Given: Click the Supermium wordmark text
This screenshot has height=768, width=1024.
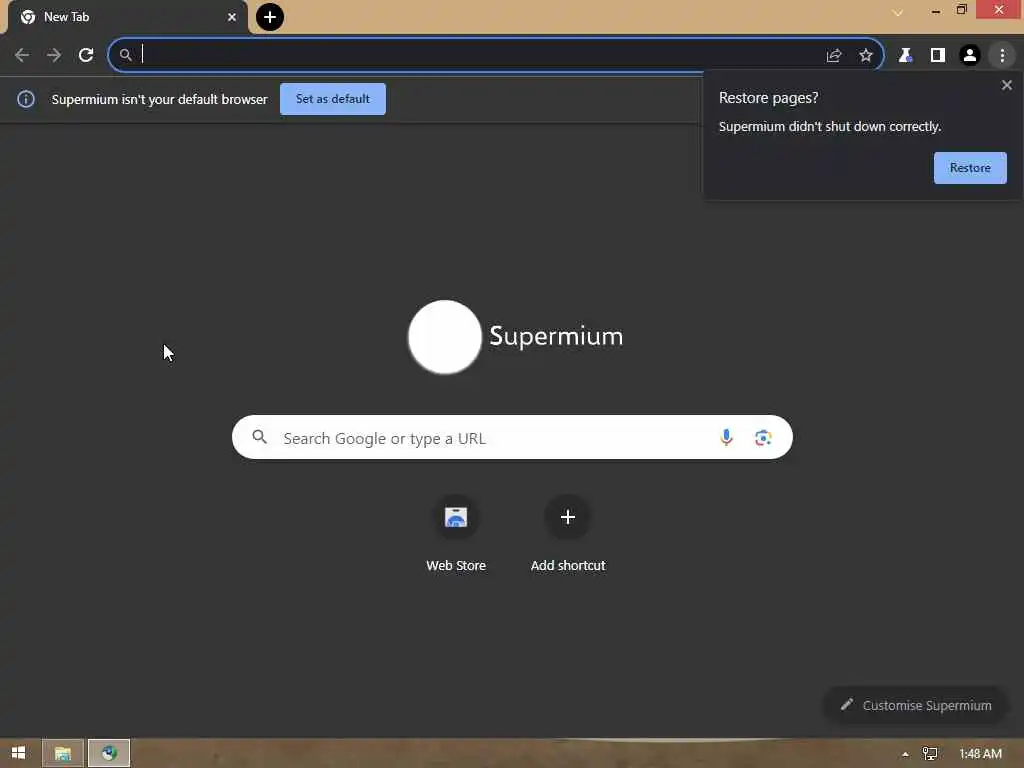Looking at the screenshot, I should 556,337.
